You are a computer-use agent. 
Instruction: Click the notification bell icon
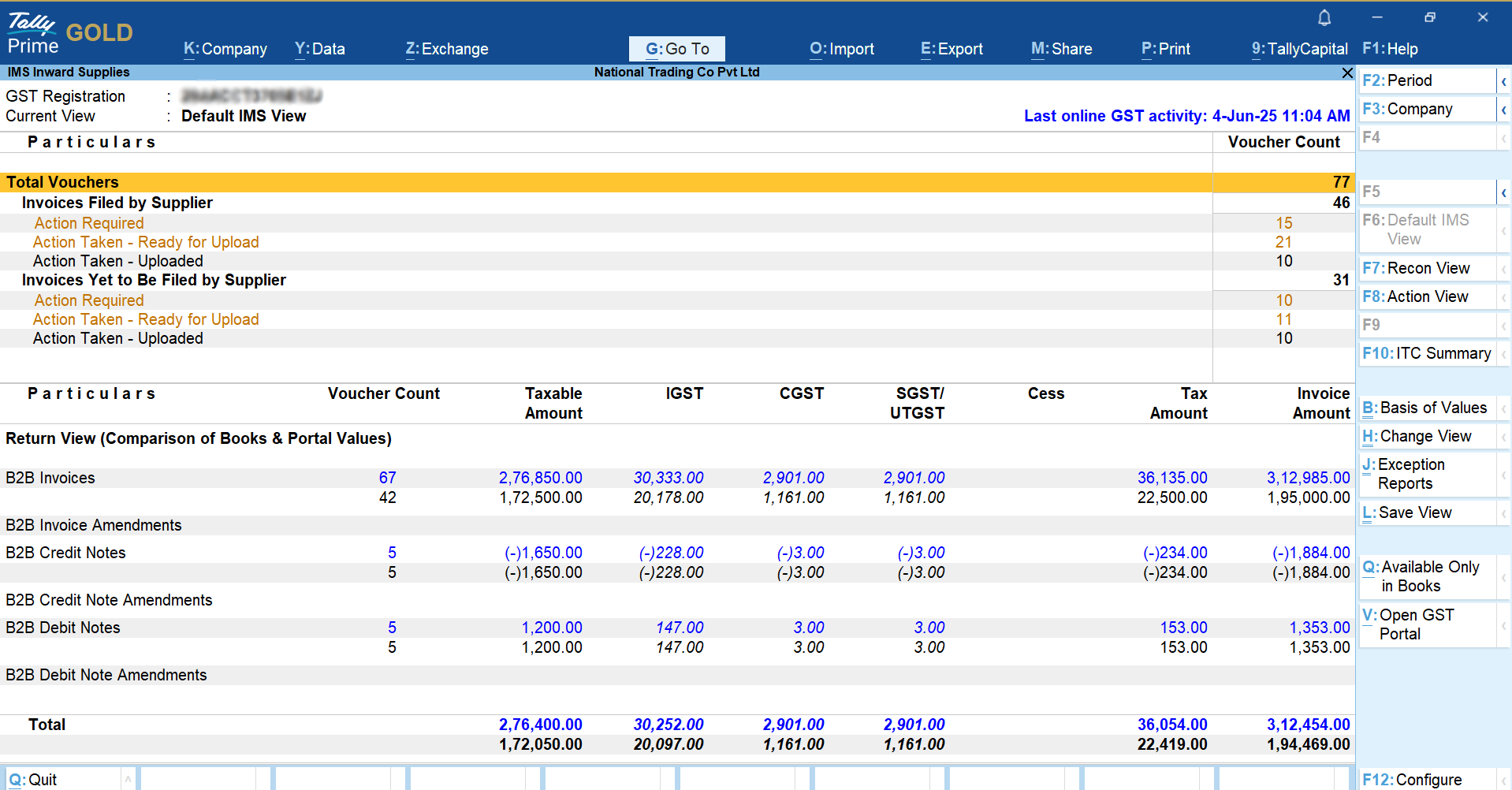tap(1324, 17)
